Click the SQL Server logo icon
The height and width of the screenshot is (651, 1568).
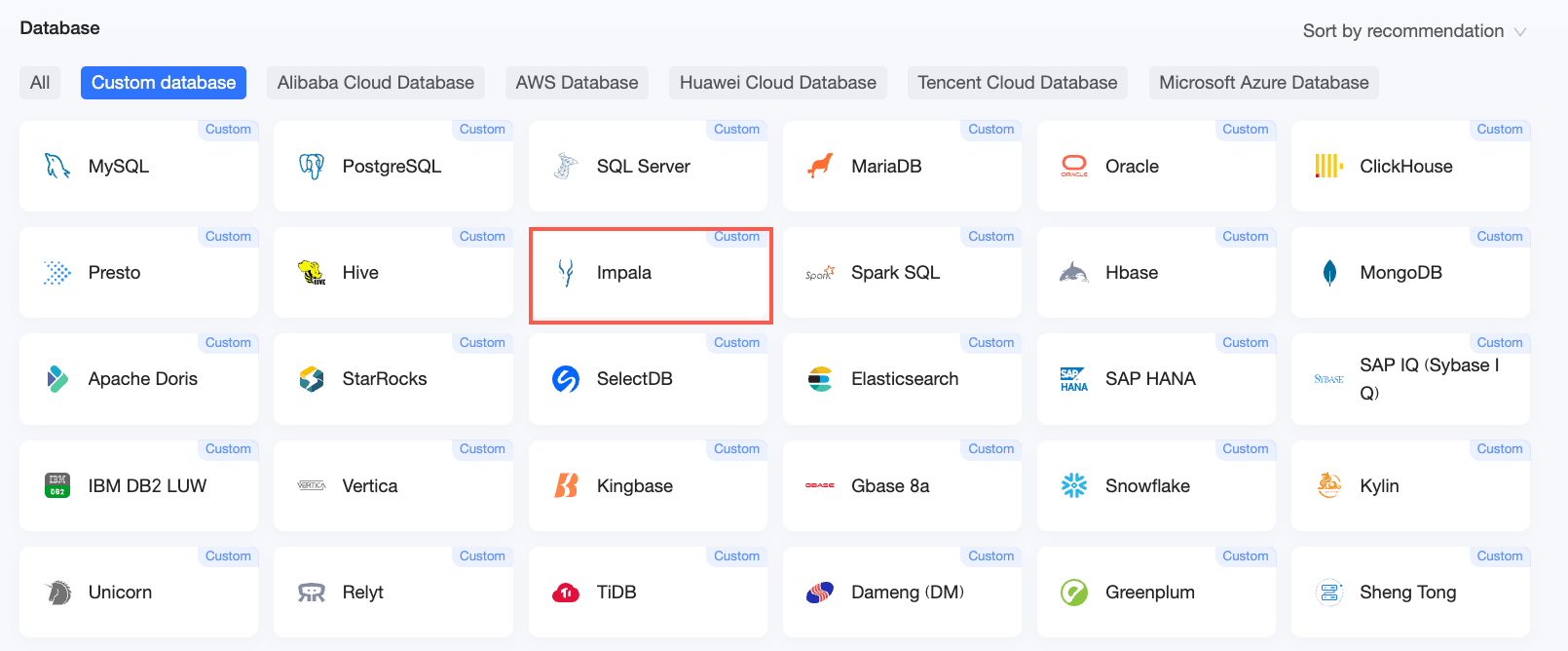click(566, 167)
